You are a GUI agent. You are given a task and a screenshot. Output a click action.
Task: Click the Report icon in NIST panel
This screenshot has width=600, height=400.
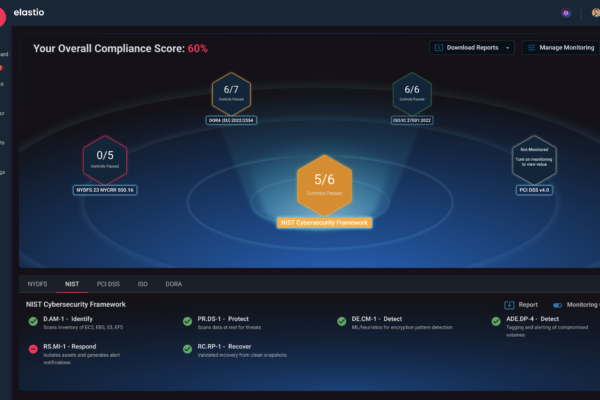(x=509, y=304)
